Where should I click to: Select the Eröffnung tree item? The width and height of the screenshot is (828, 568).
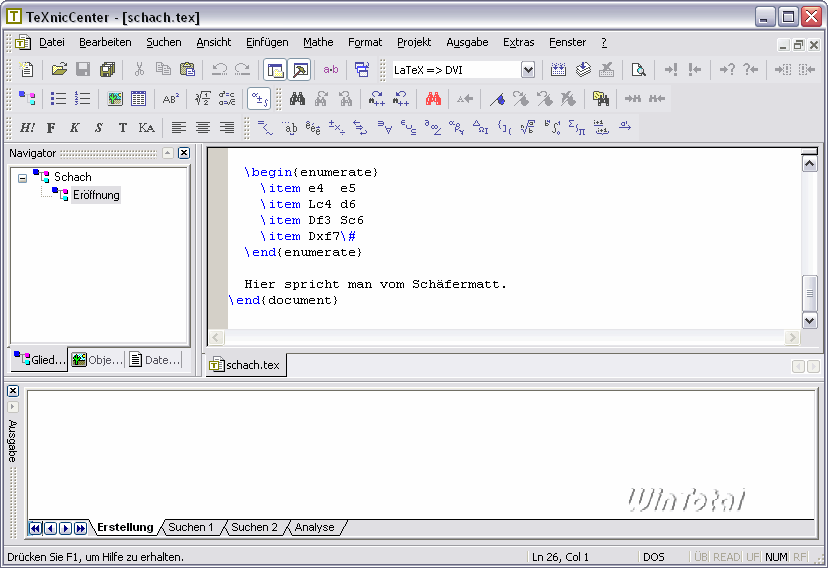point(96,195)
